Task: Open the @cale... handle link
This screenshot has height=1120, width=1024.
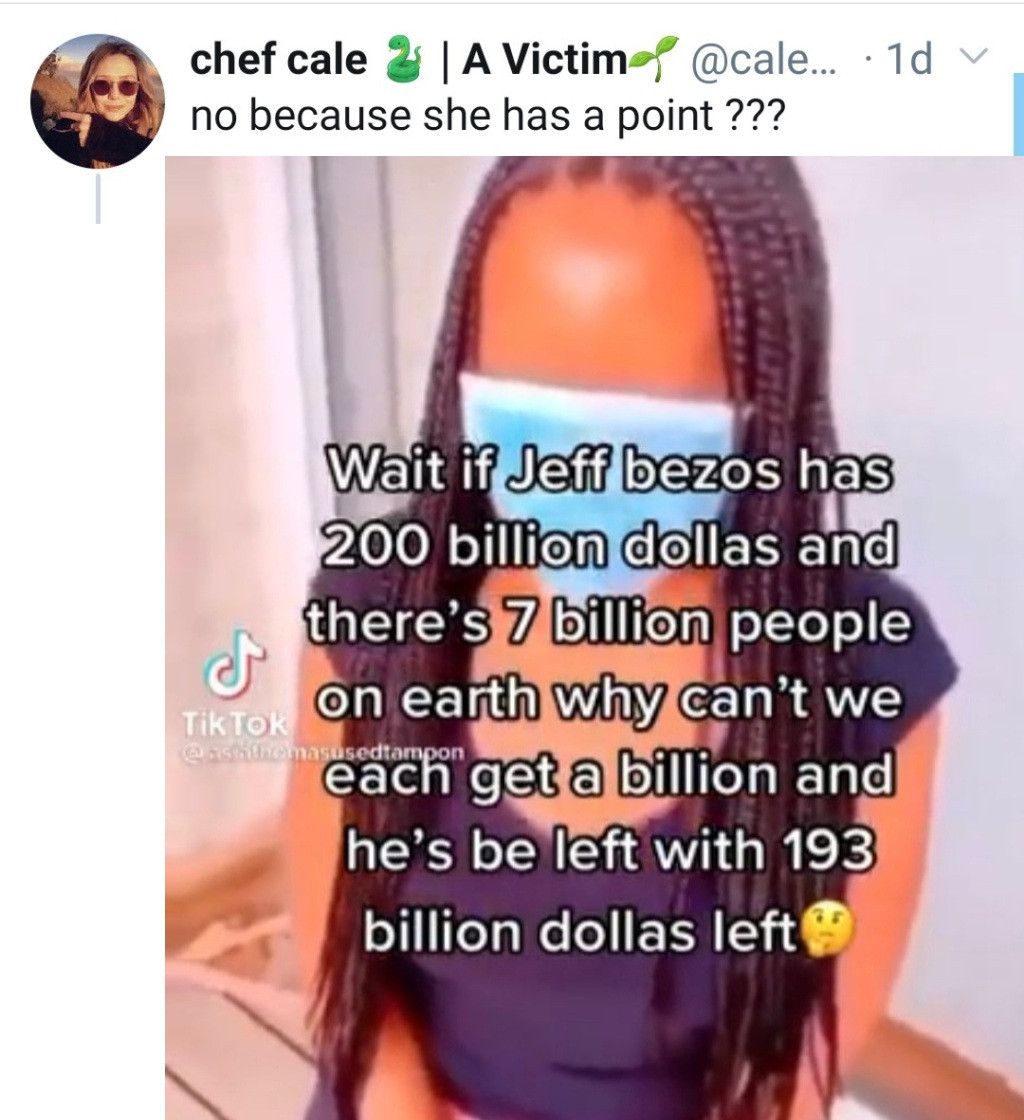Action: pyautogui.click(x=761, y=59)
